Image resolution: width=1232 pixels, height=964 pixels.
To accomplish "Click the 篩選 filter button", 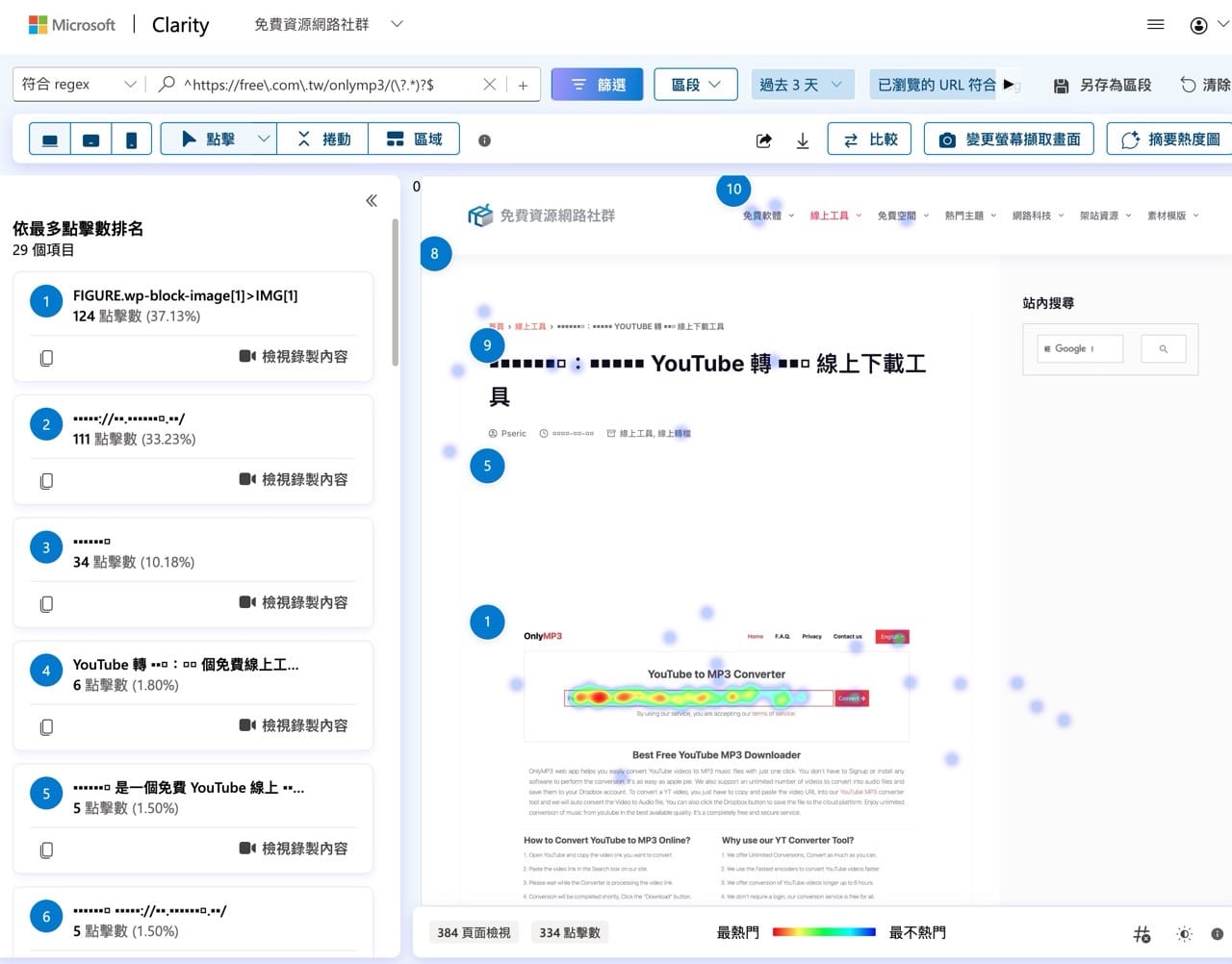I will (x=597, y=85).
